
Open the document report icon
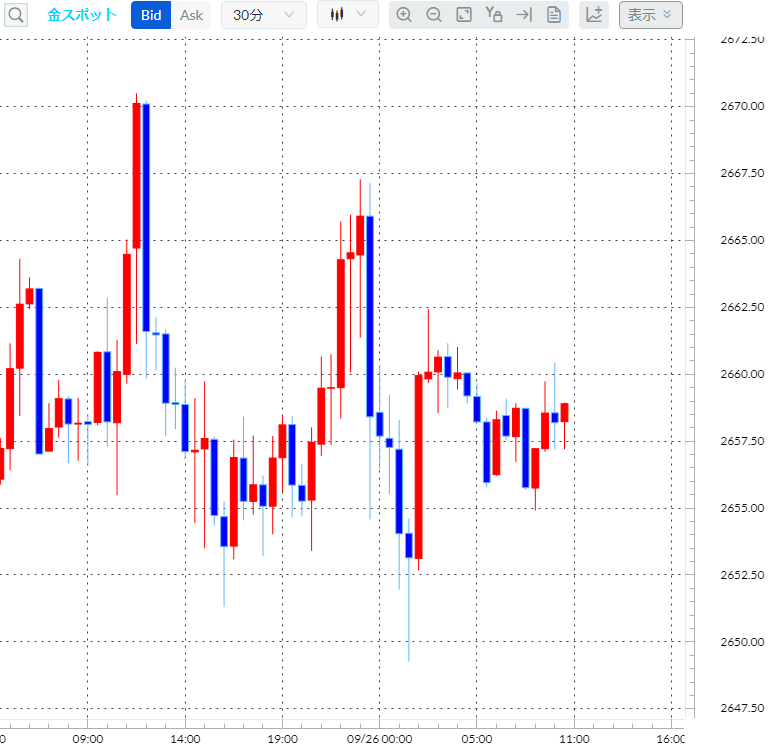pyautogui.click(x=554, y=15)
